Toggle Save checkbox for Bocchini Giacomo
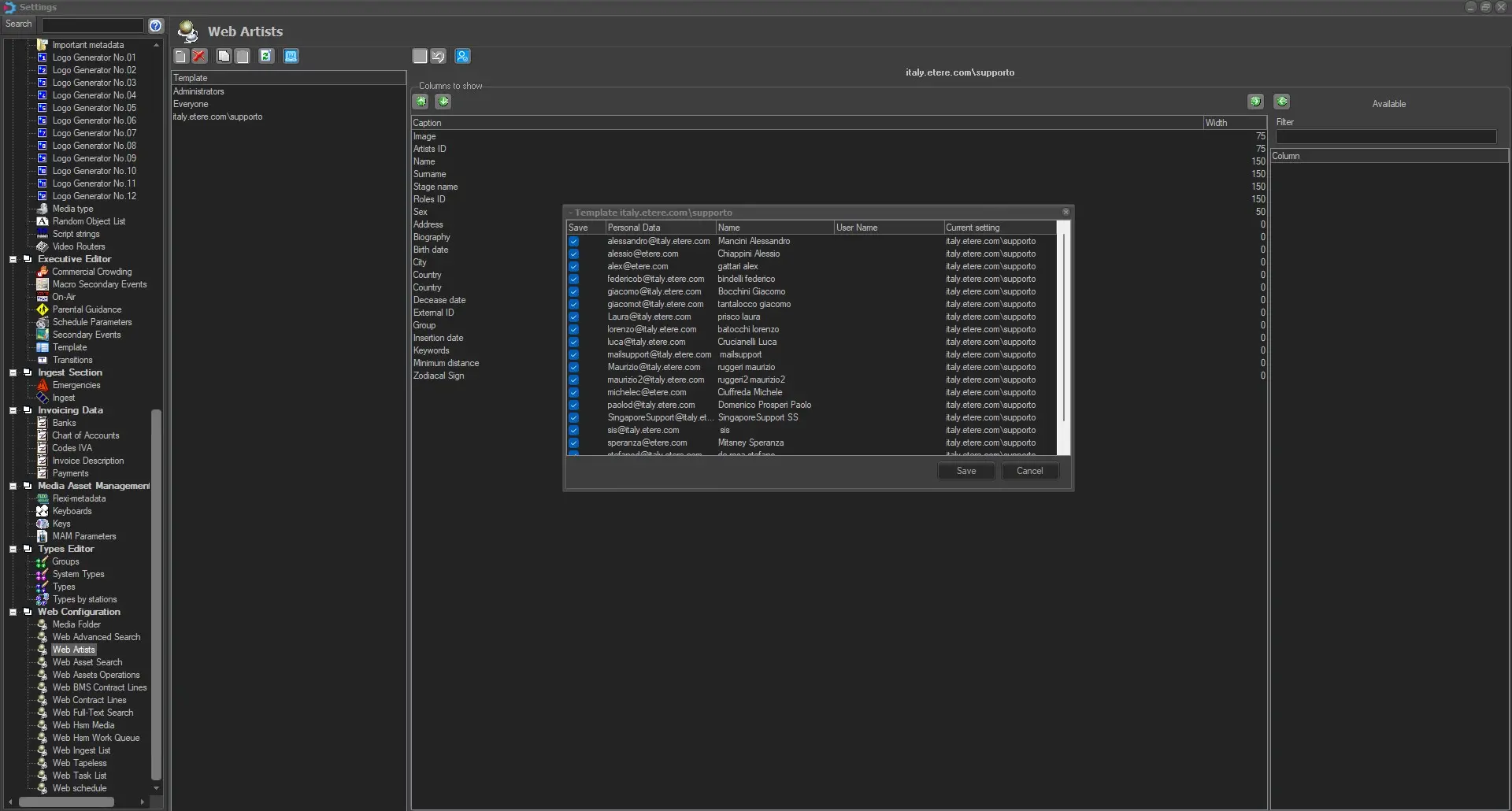The image size is (1512, 811). (573, 292)
